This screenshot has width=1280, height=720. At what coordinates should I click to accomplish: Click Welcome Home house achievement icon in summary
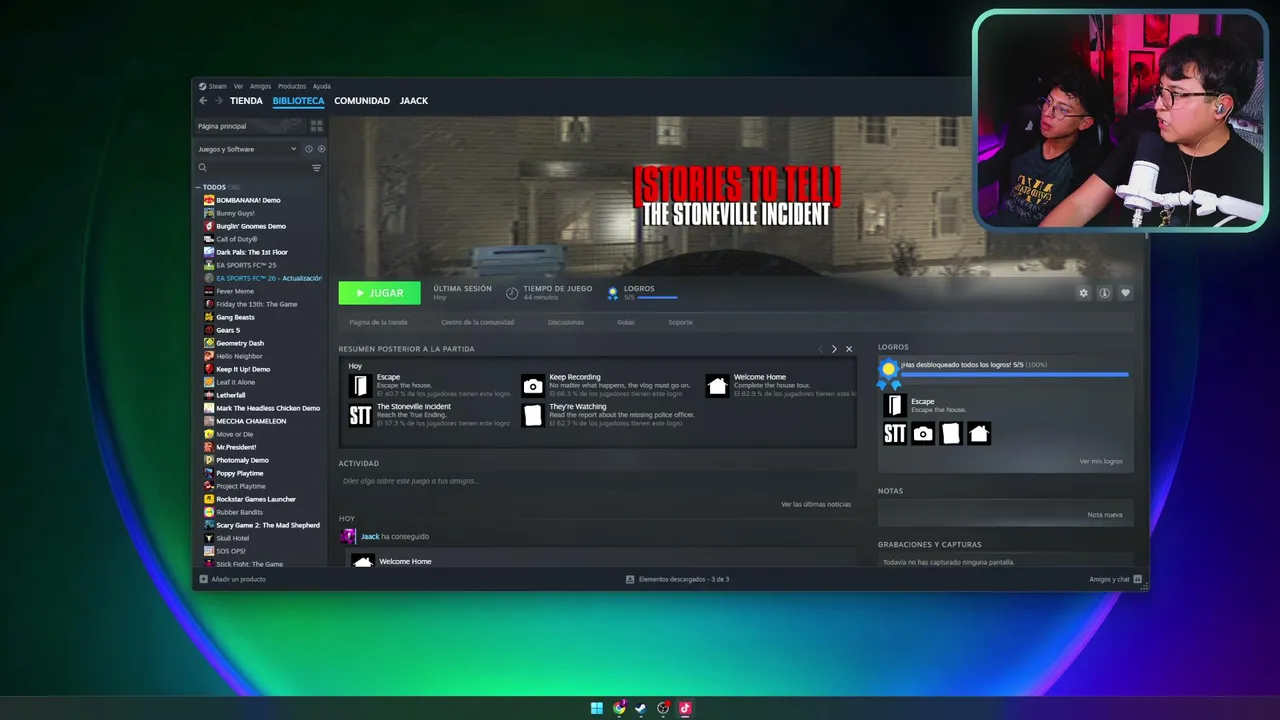click(717, 386)
